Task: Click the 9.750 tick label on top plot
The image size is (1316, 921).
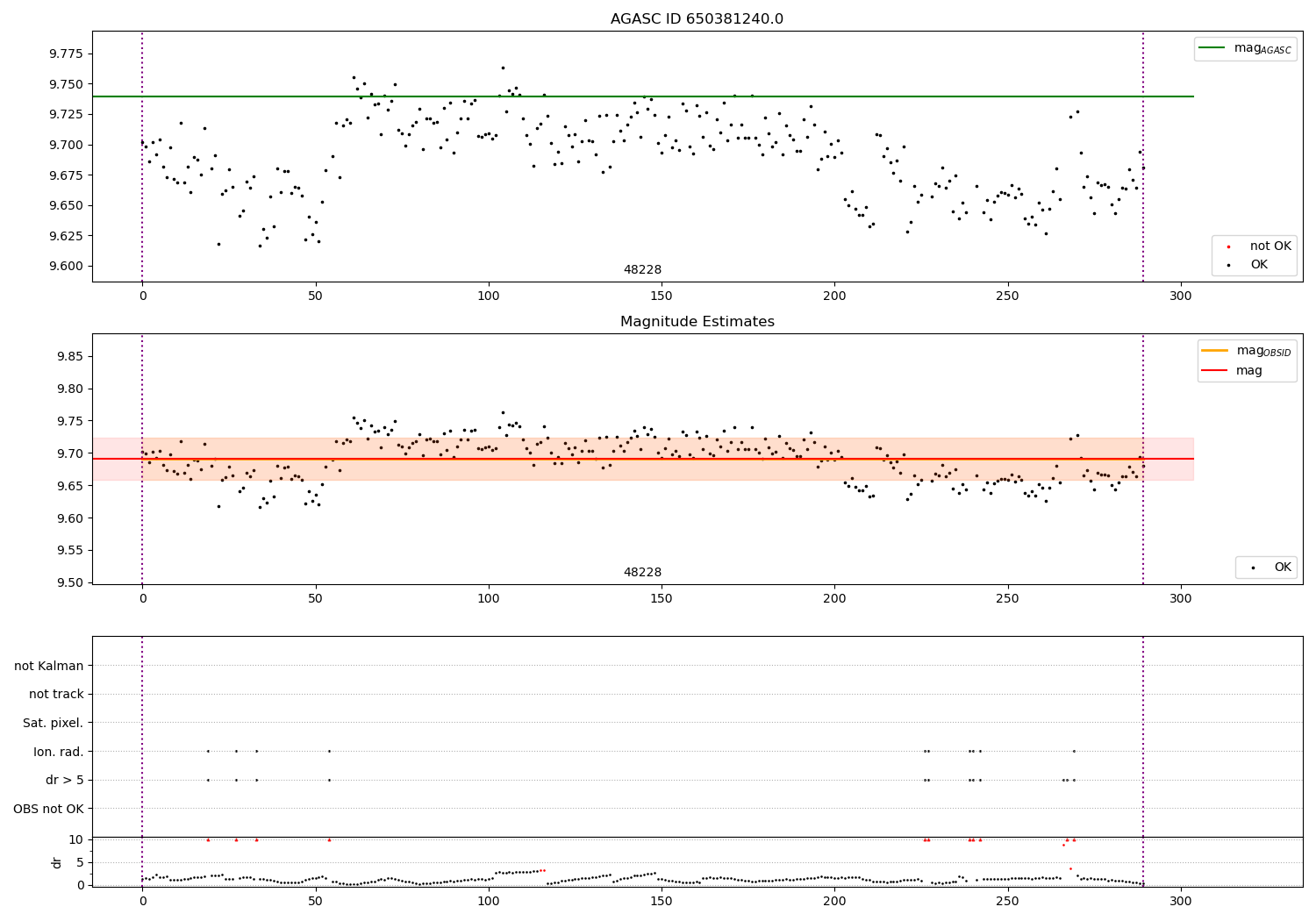Action: click(66, 84)
